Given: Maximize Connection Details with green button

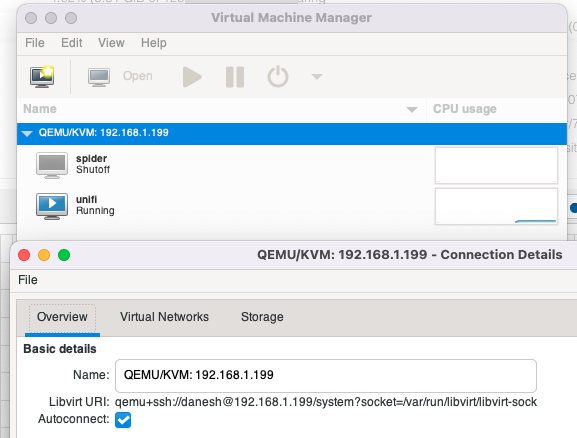Looking at the screenshot, I should (x=64, y=255).
